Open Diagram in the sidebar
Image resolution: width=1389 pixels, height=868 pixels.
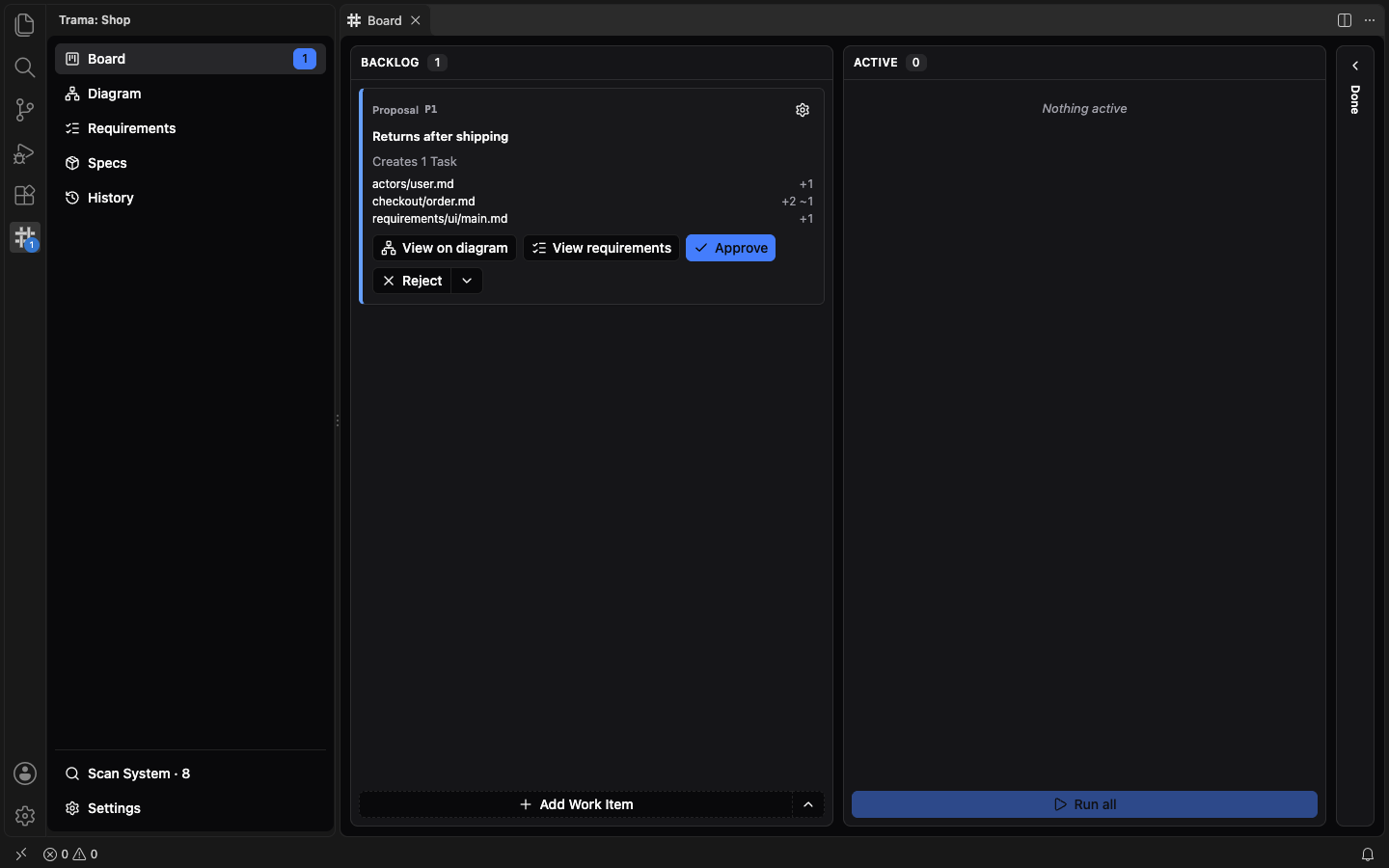point(191,94)
